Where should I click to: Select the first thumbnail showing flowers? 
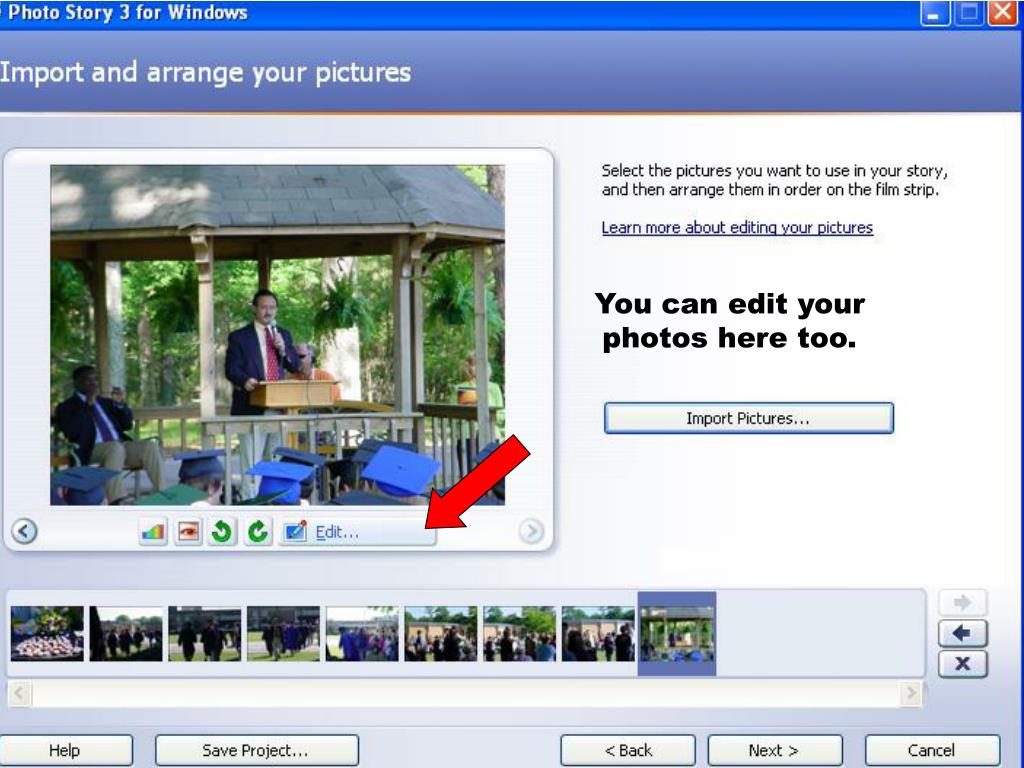point(47,633)
